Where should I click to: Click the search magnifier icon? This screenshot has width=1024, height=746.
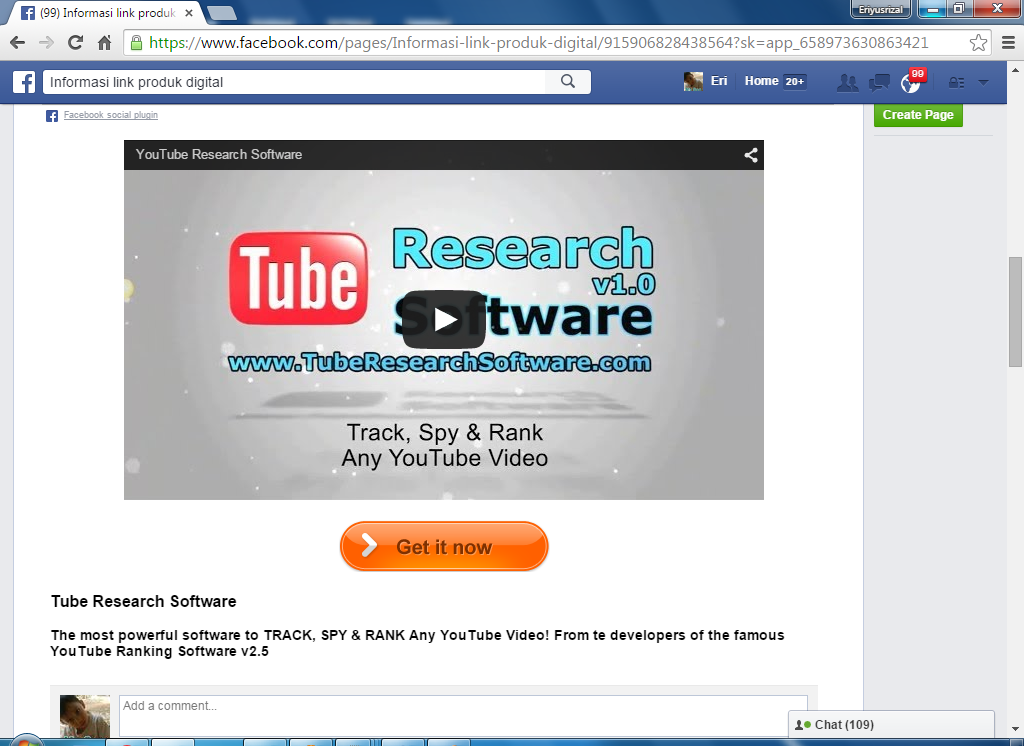pyautogui.click(x=568, y=82)
